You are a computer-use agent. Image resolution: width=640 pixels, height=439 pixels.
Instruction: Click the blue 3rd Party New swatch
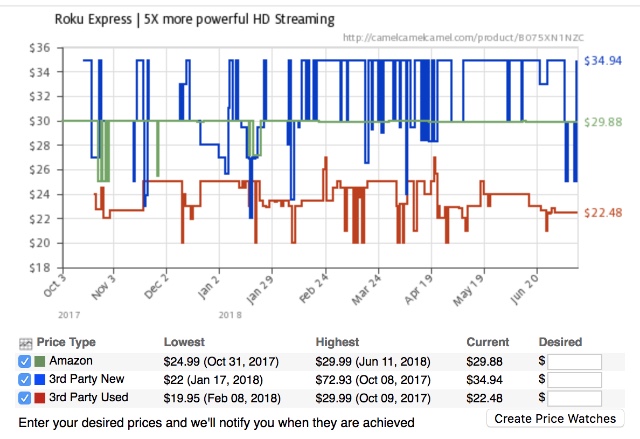click(x=40, y=380)
